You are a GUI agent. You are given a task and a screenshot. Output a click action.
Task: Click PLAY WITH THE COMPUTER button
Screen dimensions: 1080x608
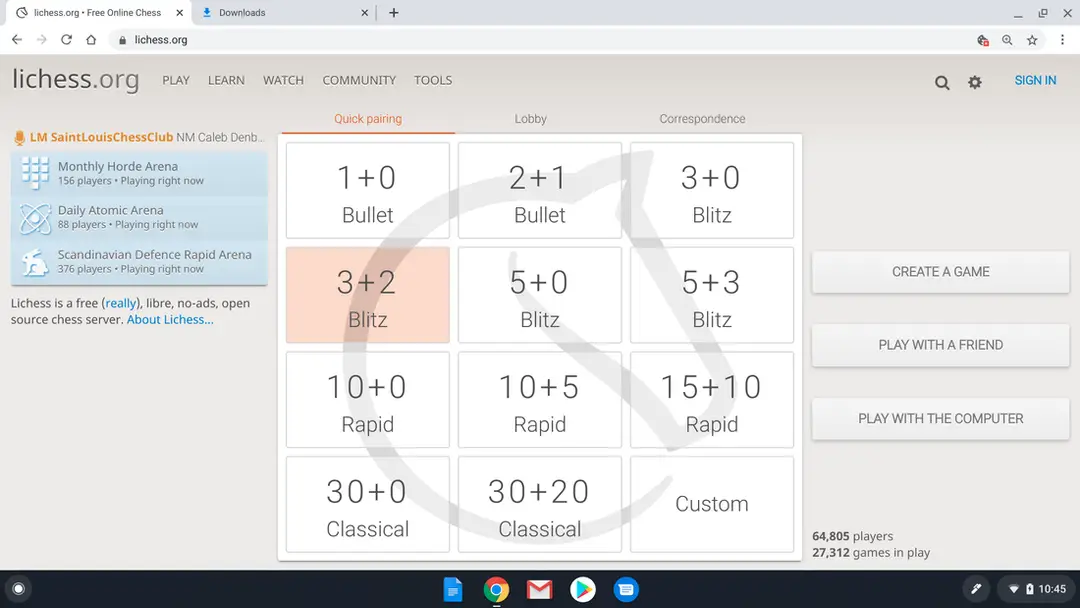(x=940, y=419)
